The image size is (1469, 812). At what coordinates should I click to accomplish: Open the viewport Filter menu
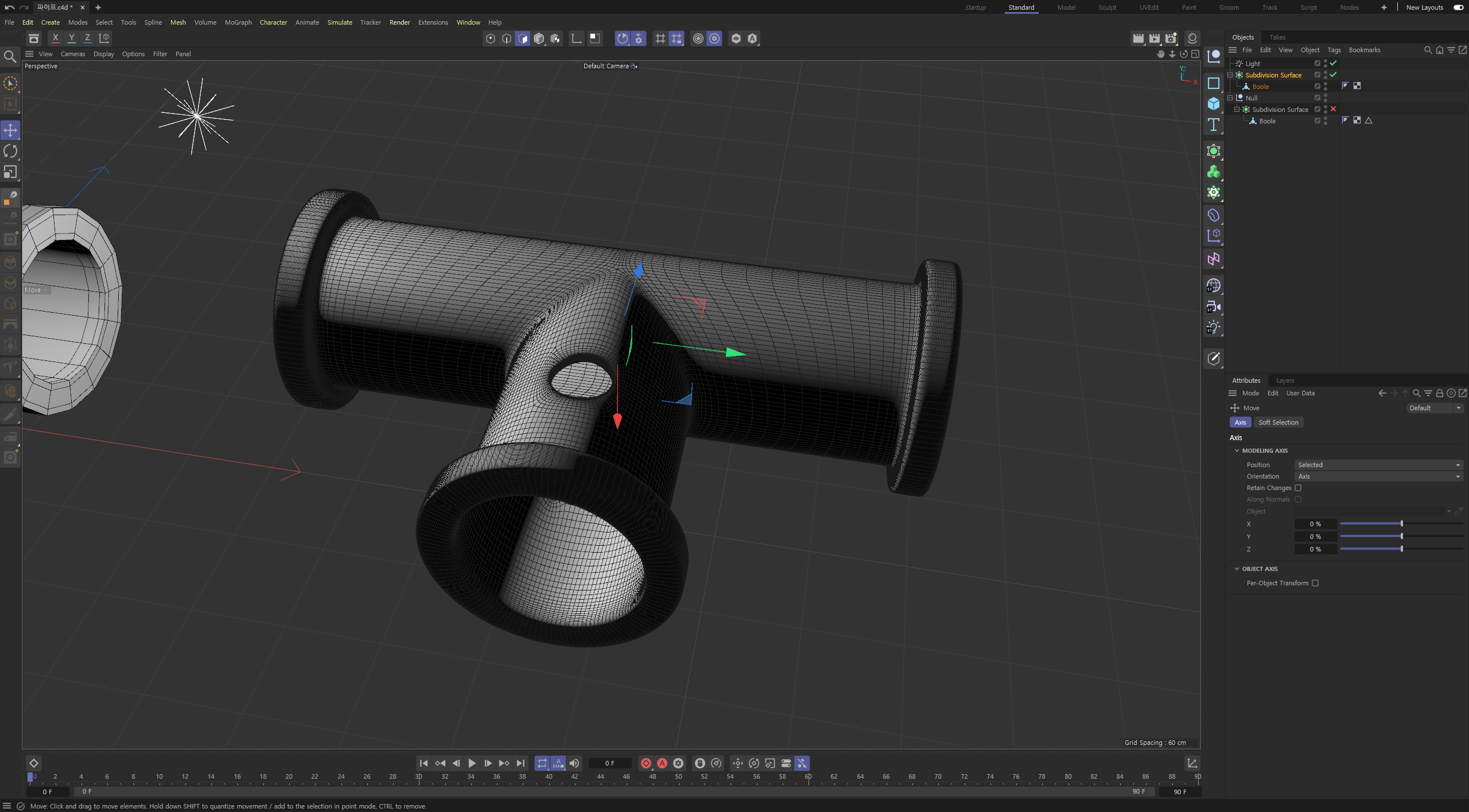pos(160,54)
